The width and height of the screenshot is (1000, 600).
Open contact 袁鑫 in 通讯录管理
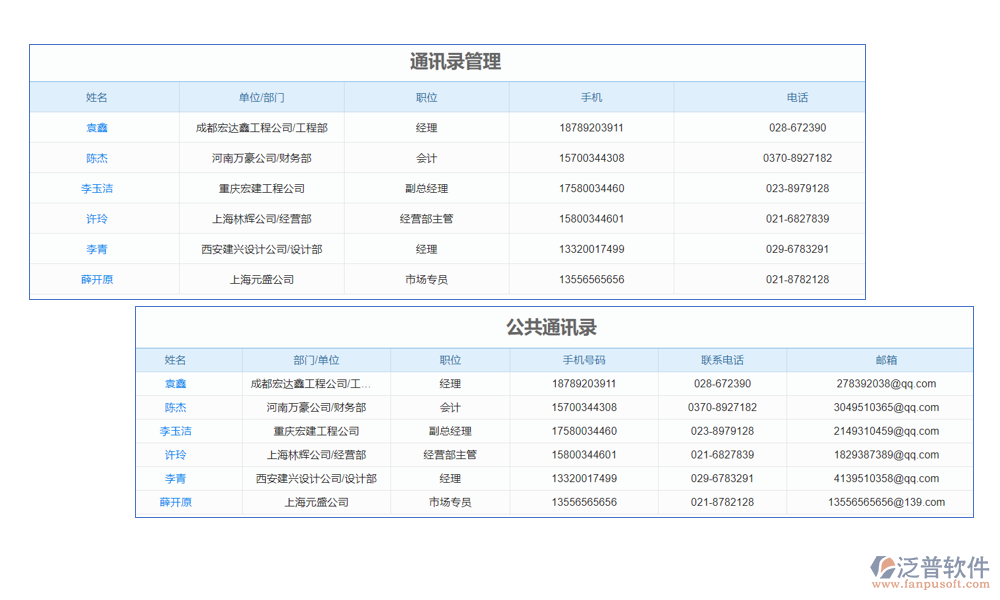(x=96, y=127)
